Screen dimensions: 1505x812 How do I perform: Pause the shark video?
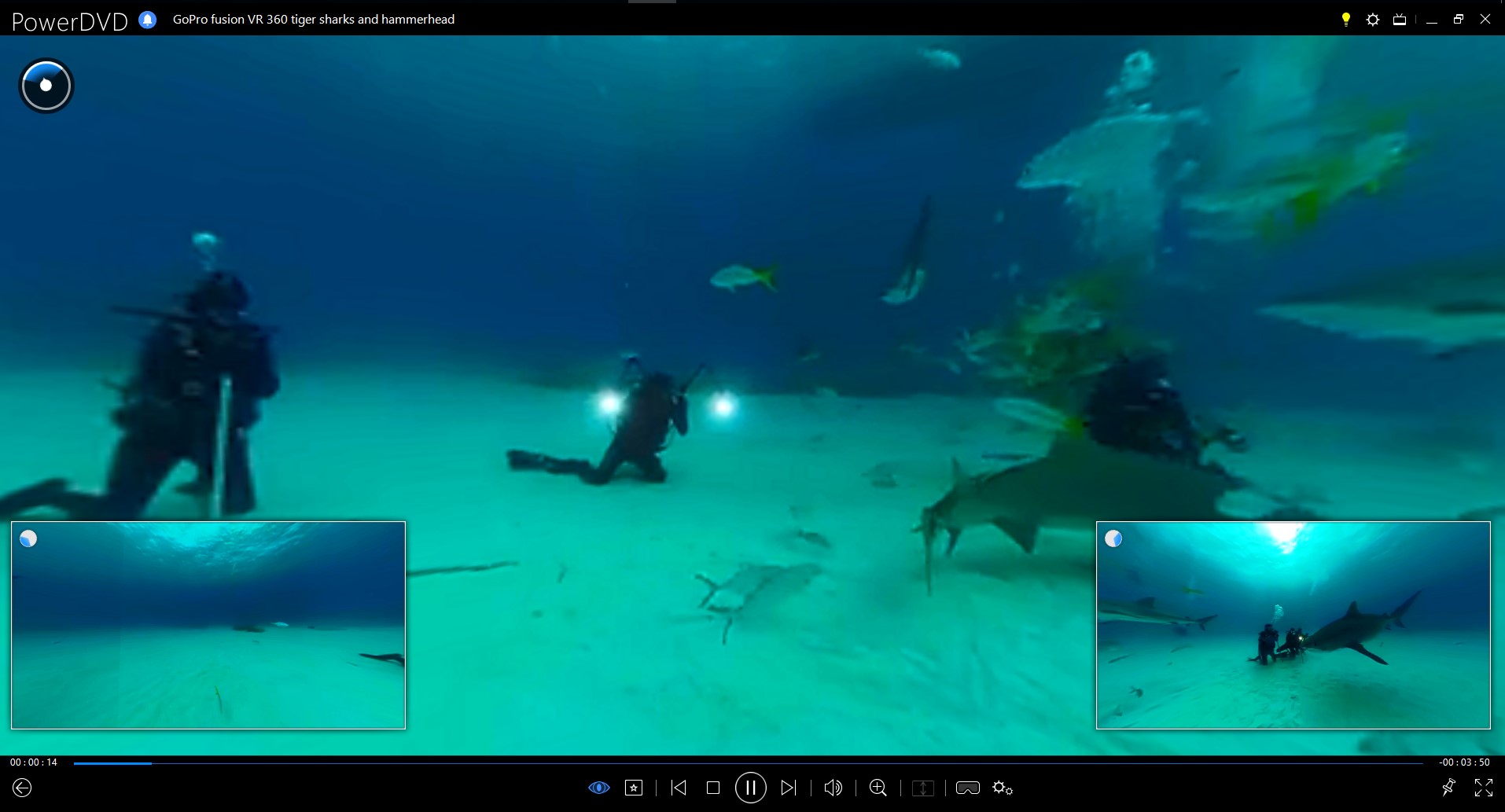click(x=751, y=787)
